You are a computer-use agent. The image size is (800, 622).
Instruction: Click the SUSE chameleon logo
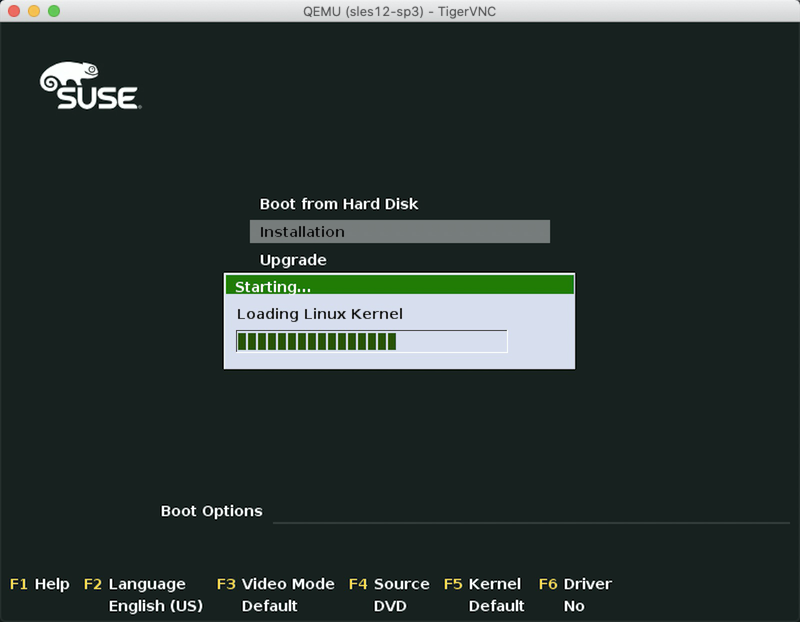(x=89, y=87)
